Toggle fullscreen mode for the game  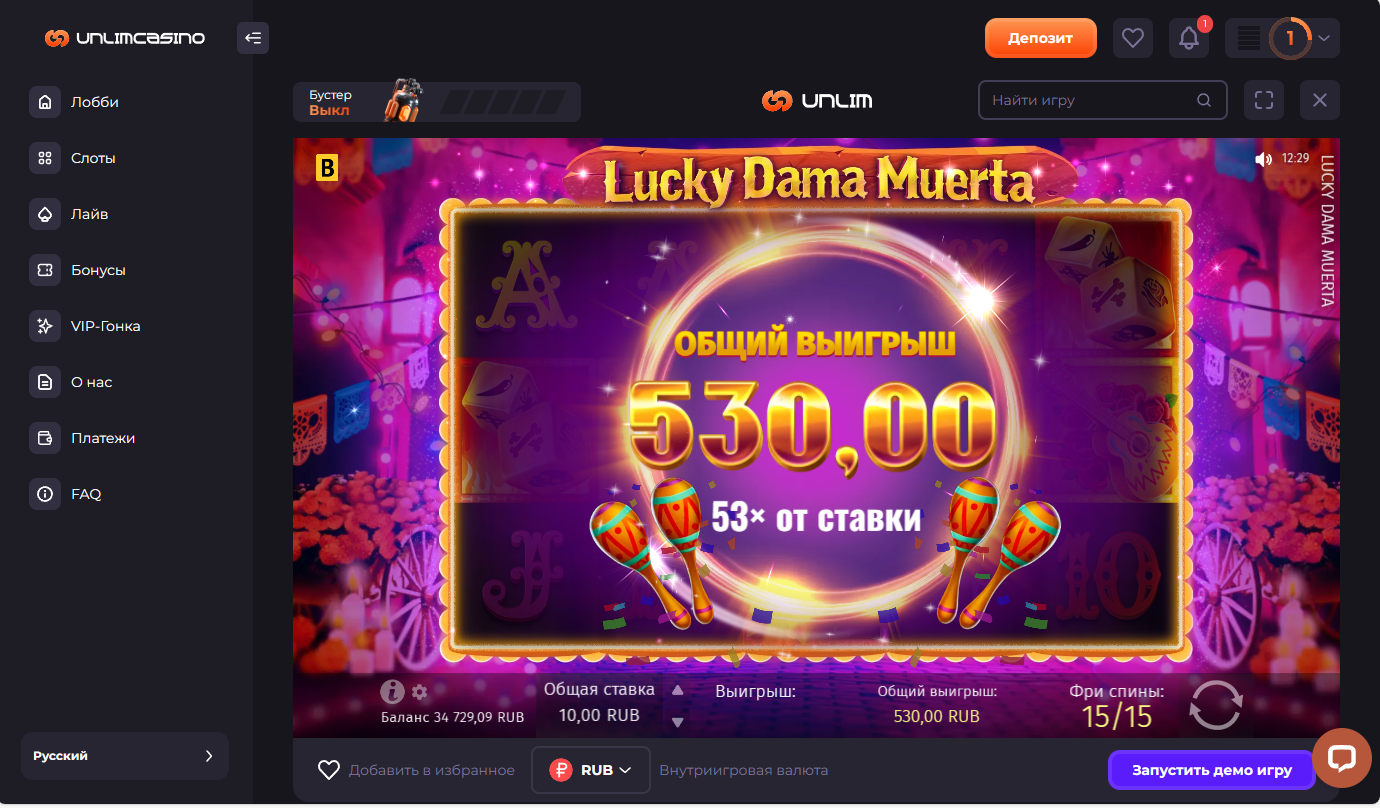click(1264, 100)
